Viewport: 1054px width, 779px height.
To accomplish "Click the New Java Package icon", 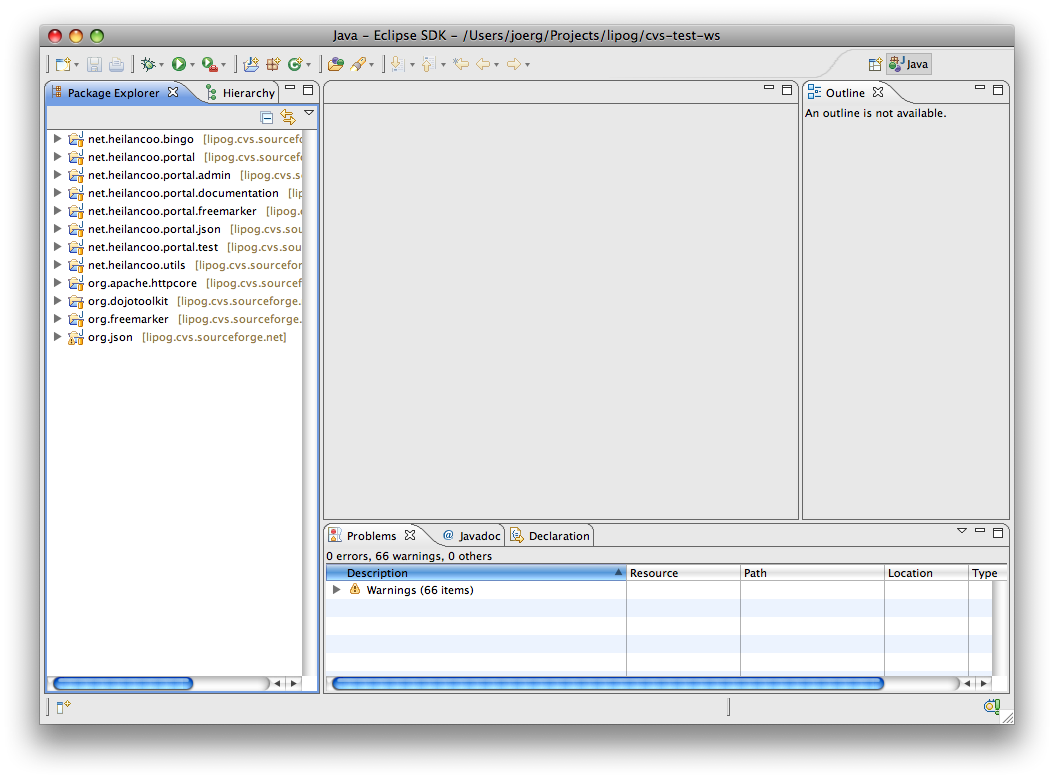I will (272, 64).
